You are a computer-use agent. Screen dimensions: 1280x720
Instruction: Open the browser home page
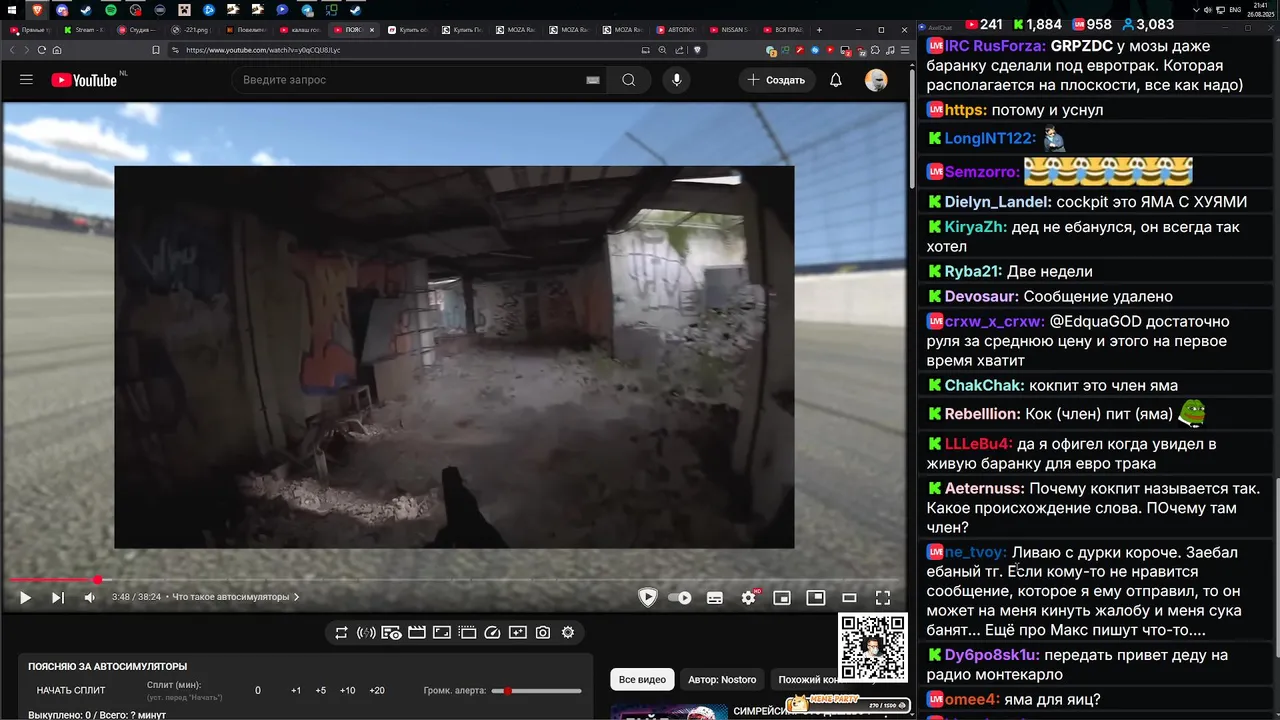coord(57,50)
